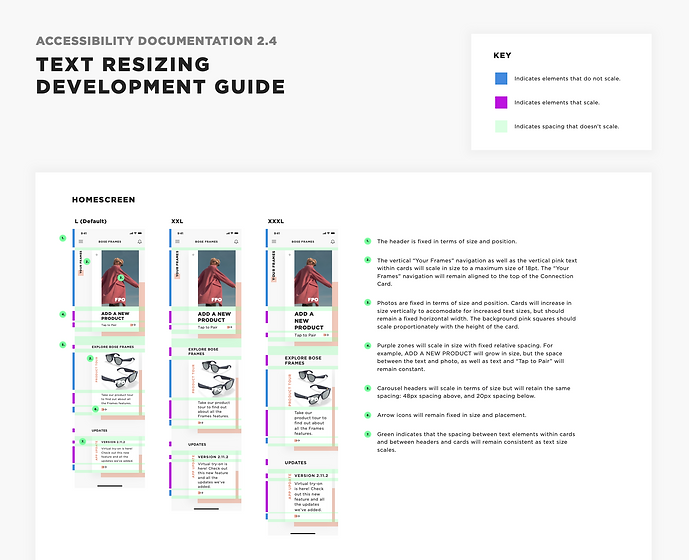
Task: Click the 'L (Default)' size label
Action: tap(91, 221)
